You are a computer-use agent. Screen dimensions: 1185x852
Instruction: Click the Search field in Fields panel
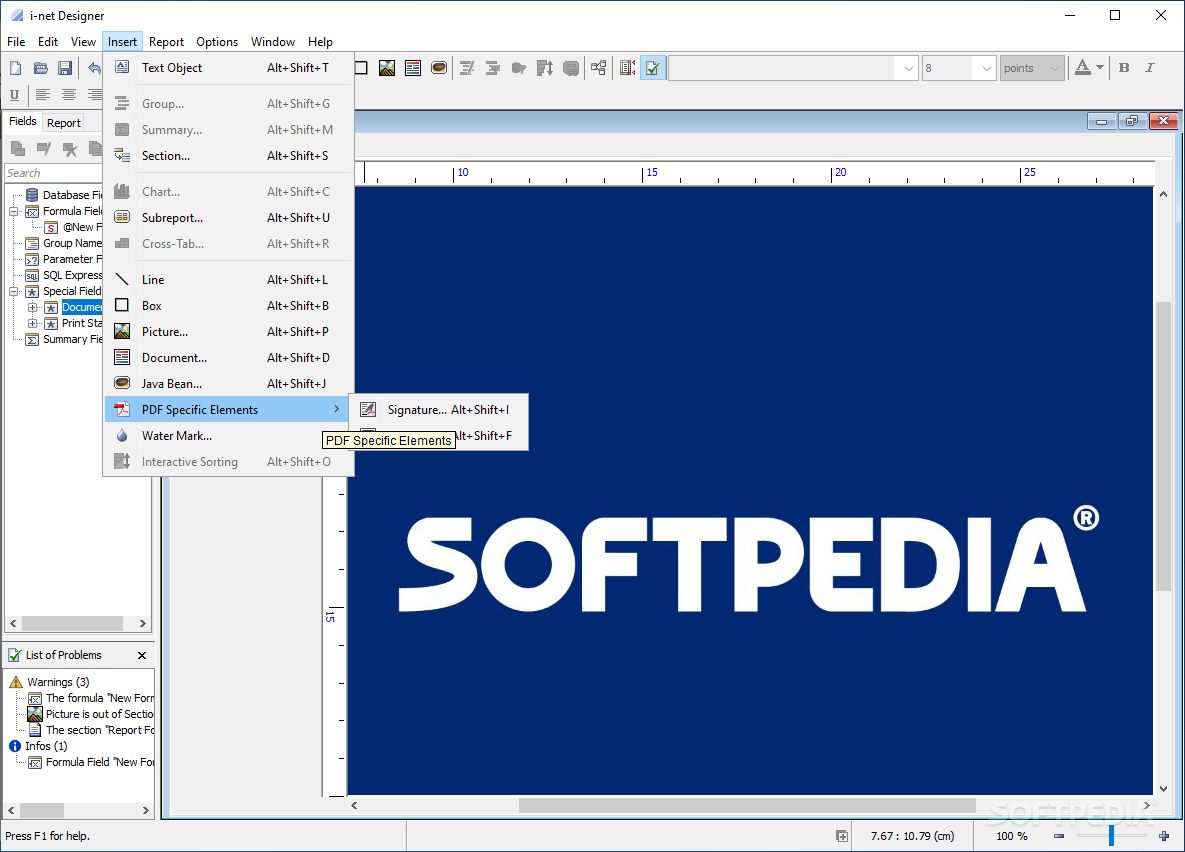point(53,173)
